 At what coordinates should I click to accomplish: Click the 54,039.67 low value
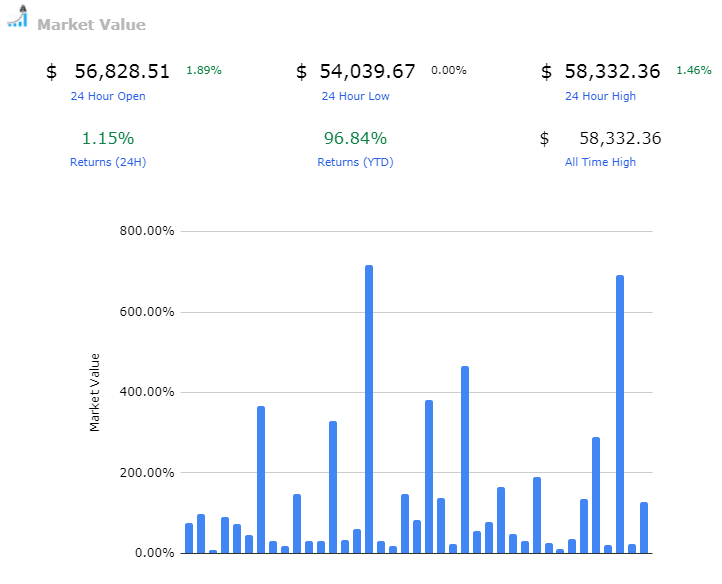click(367, 71)
